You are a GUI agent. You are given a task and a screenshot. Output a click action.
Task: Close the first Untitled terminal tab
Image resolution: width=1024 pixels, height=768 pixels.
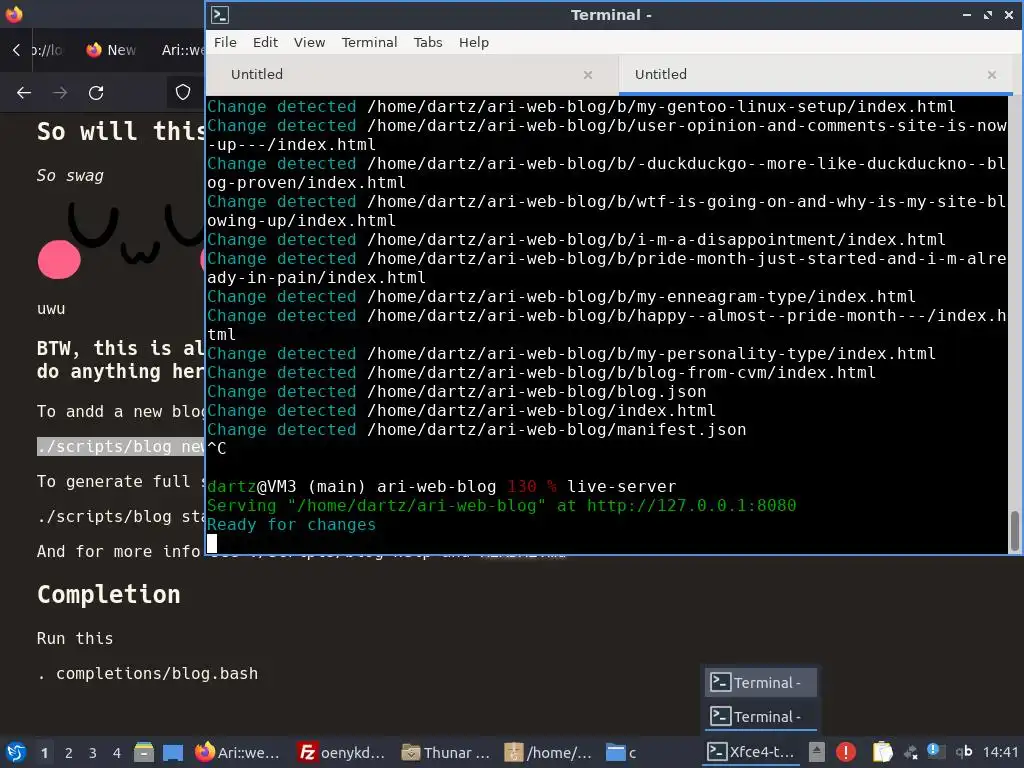[x=588, y=75]
